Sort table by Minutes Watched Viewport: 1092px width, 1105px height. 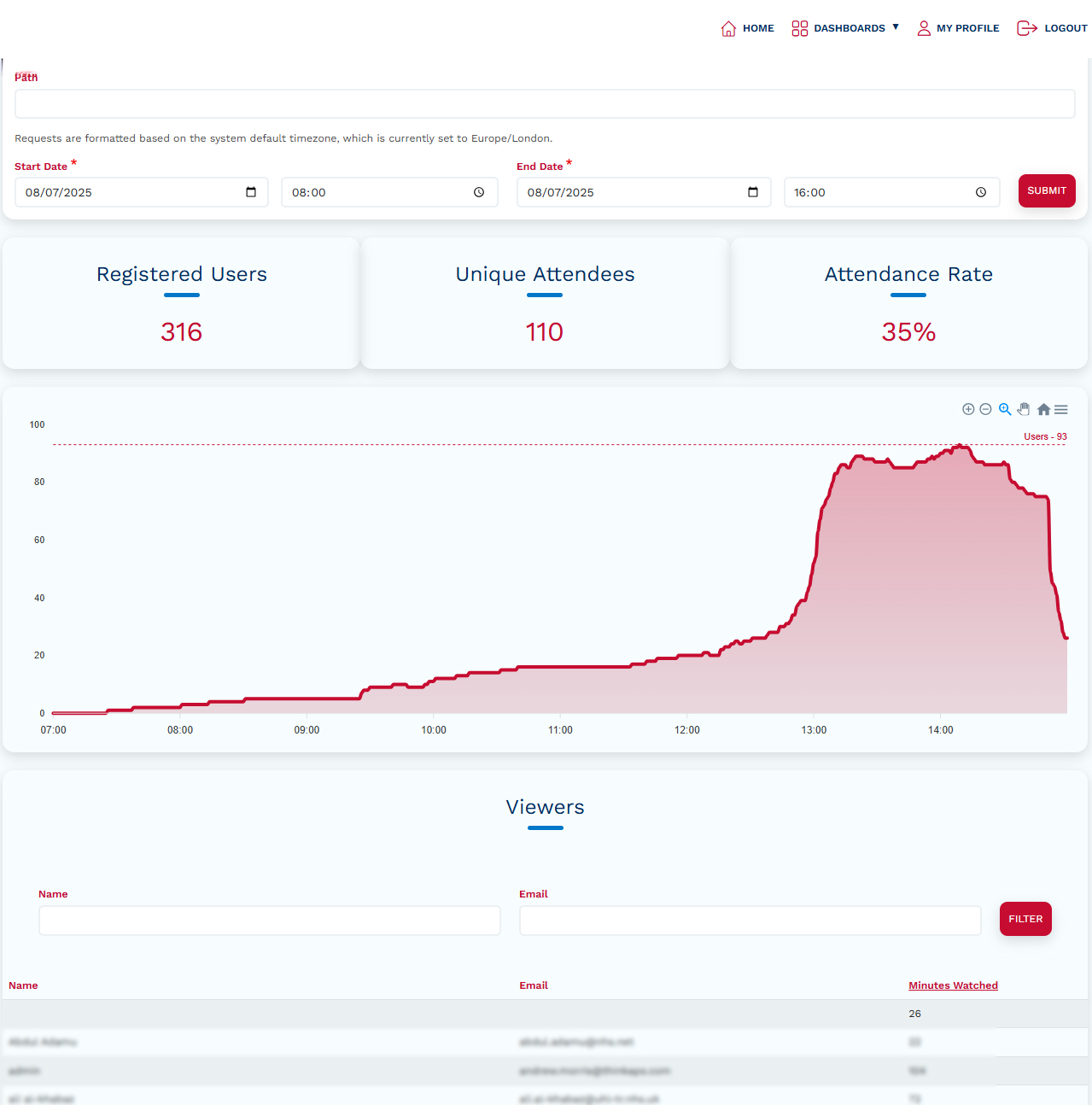click(x=953, y=985)
